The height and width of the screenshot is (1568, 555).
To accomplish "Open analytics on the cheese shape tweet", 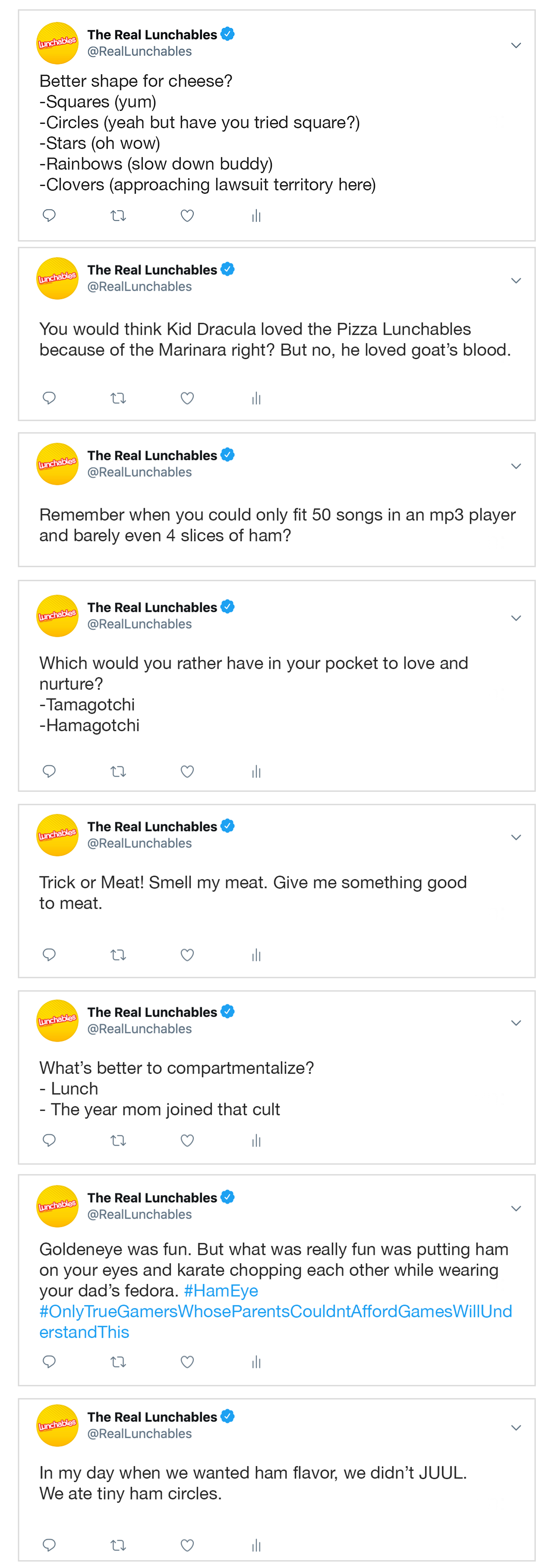I will 256,215.
